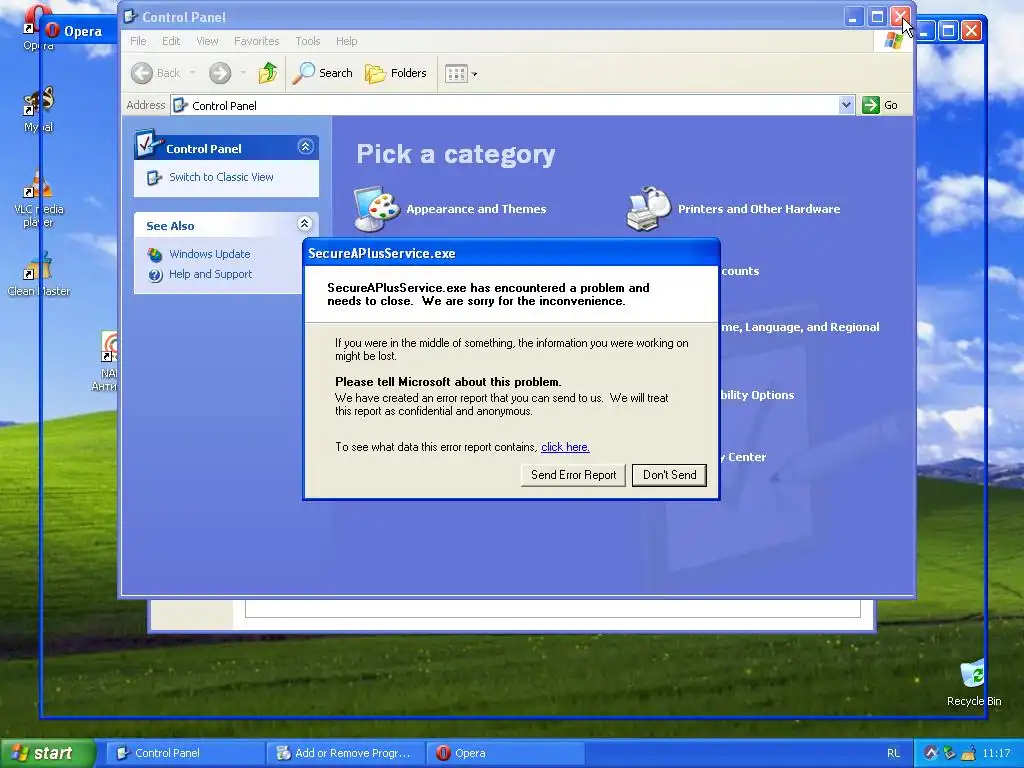Open the Favorites menu

tap(257, 41)
